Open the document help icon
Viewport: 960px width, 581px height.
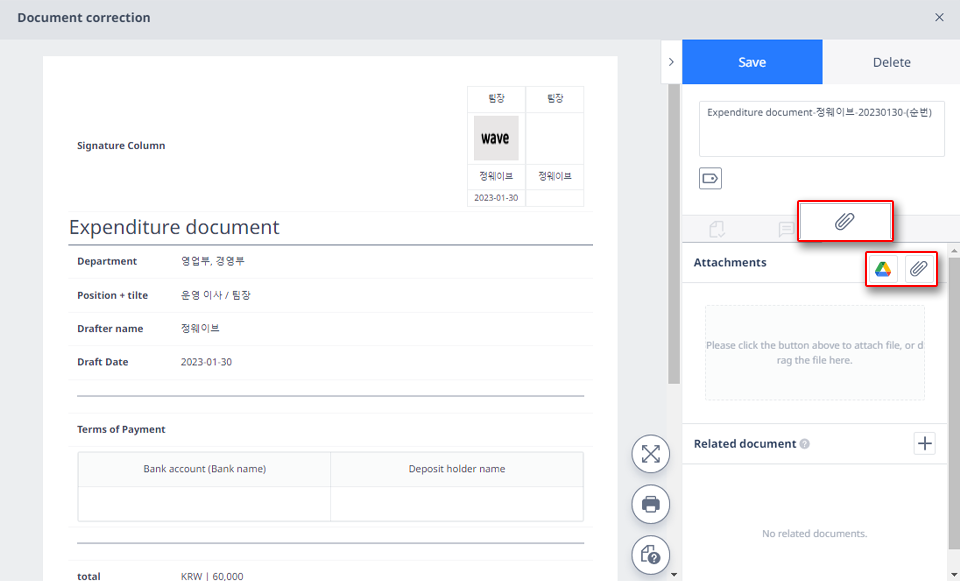tap(650, 556)
